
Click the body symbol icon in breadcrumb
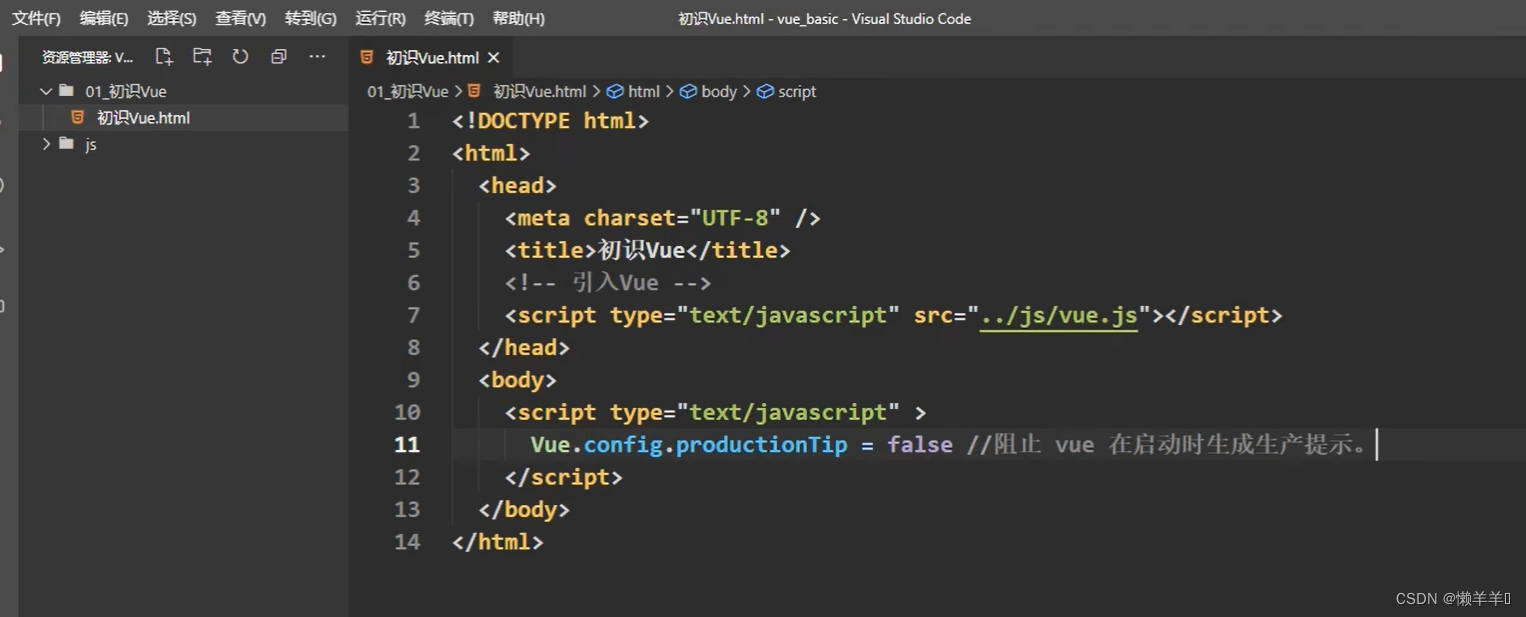[688, 92]
